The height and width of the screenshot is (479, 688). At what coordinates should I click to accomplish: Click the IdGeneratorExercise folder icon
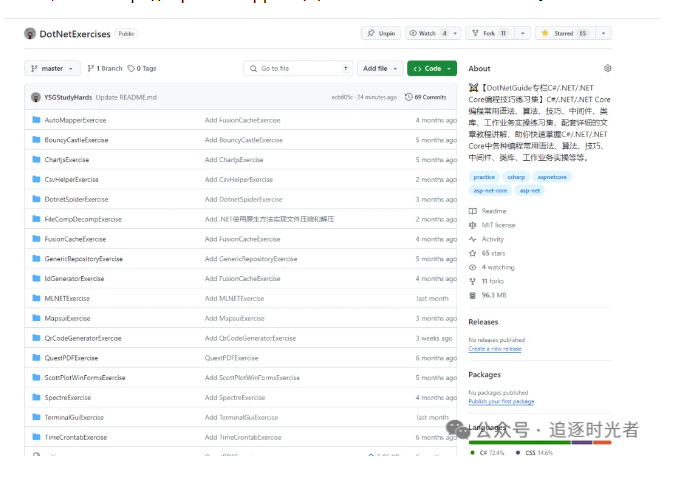coord(36,278)
